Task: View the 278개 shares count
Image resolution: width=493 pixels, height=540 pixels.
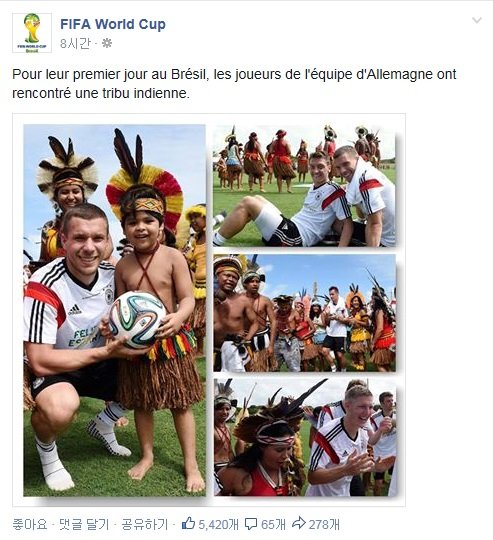Action: 324,525
